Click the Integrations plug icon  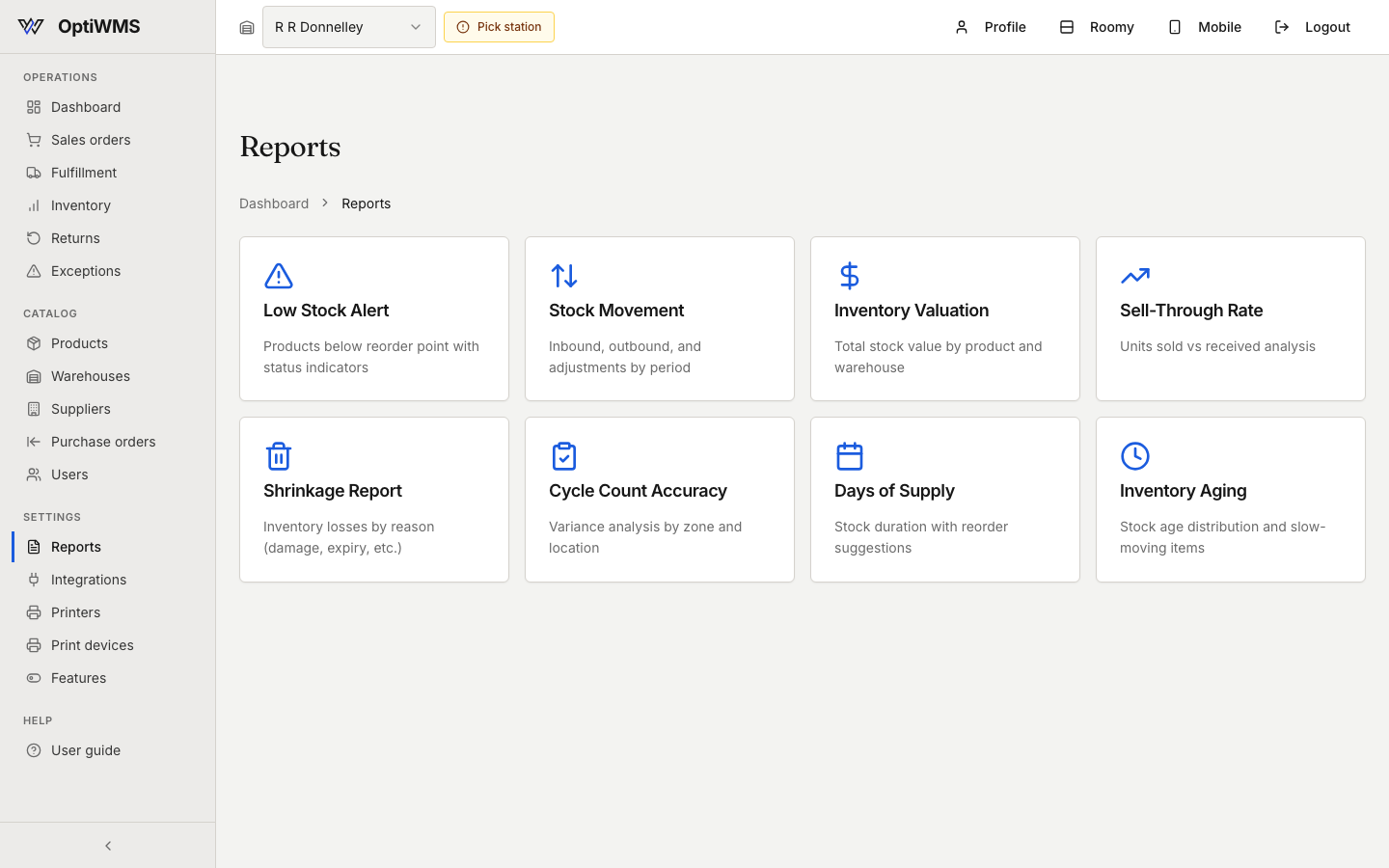click(34, 580)
